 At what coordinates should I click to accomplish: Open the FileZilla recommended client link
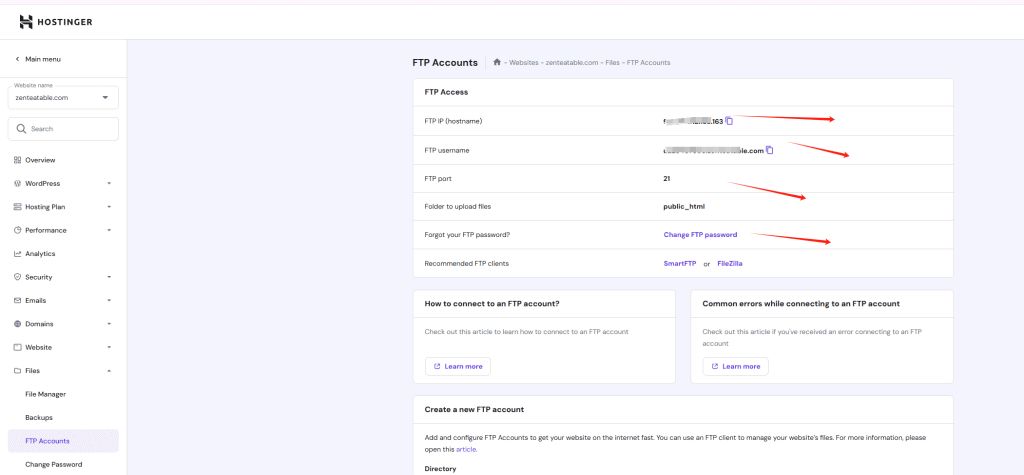pos(730,263)
